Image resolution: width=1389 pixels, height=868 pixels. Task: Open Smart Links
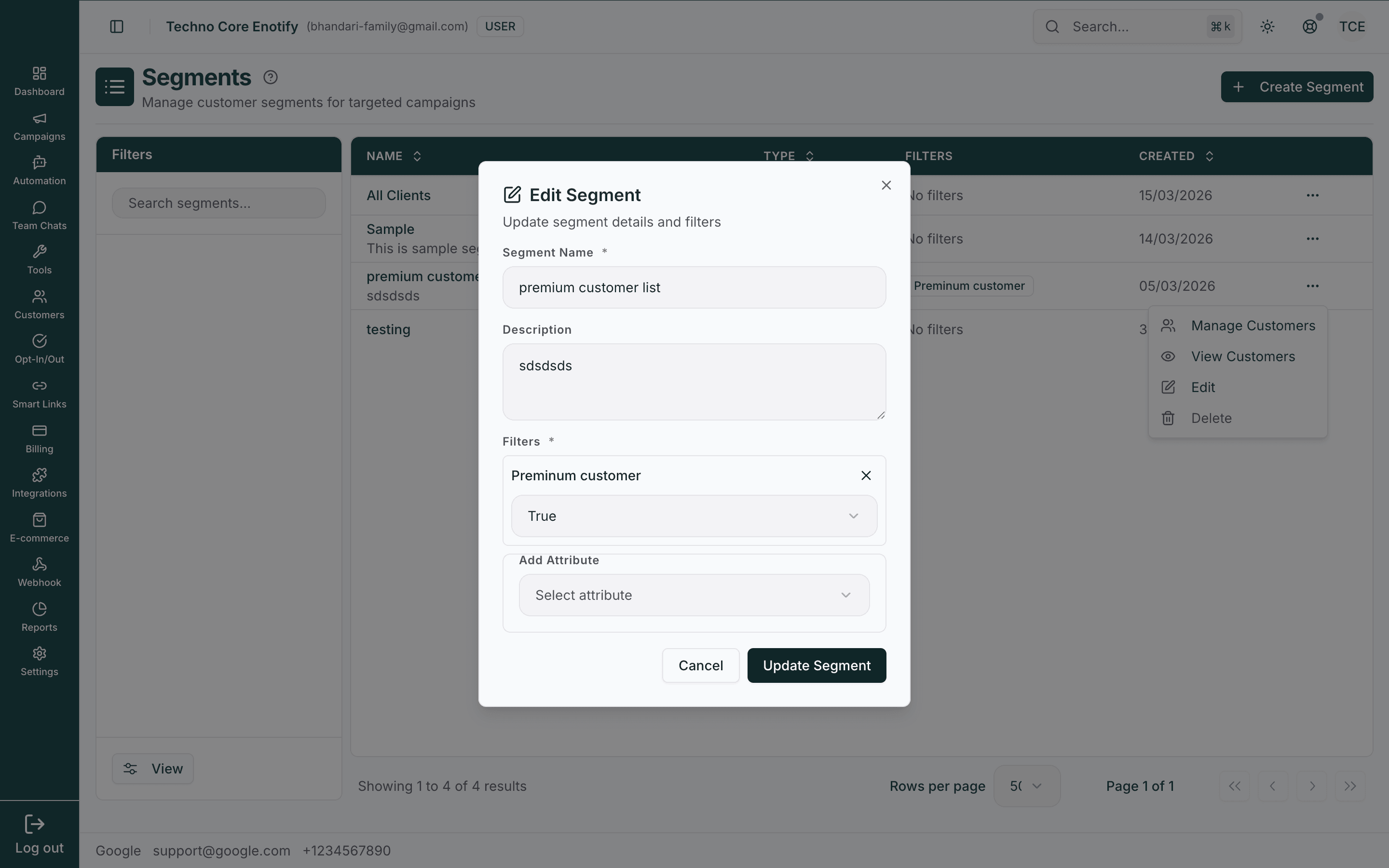tap(39, 394)
